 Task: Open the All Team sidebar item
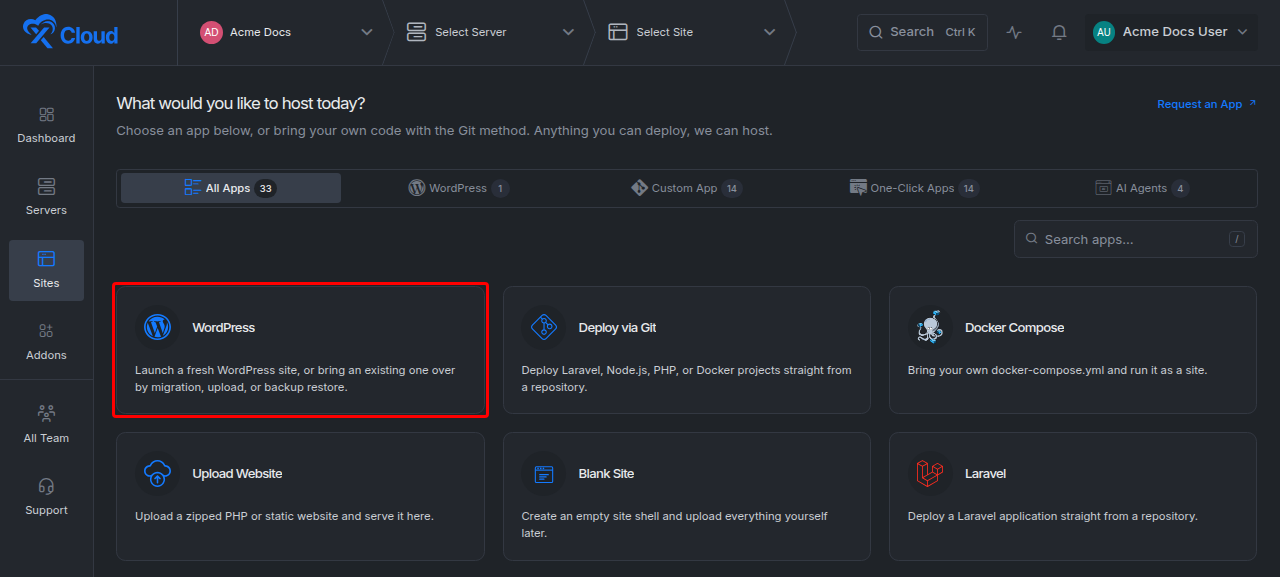(46, 425)
